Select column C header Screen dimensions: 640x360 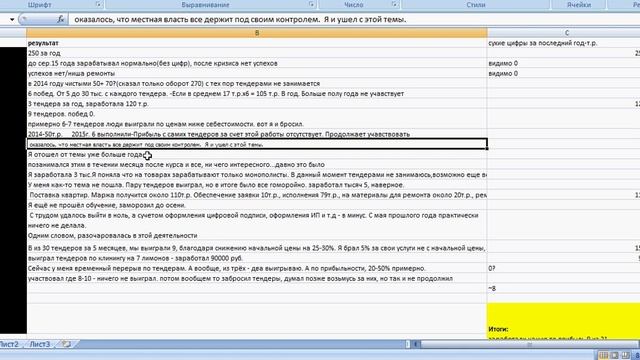564,33
